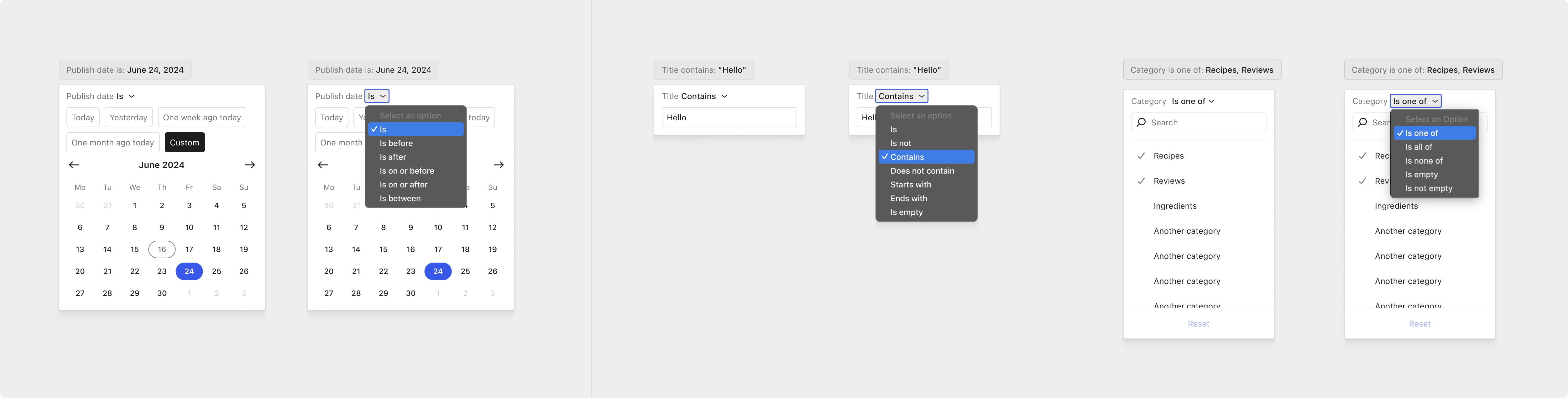Choose 'Is between' from date options menu
This screenshot has height=398, width=1568.
[x=400, y=198]
